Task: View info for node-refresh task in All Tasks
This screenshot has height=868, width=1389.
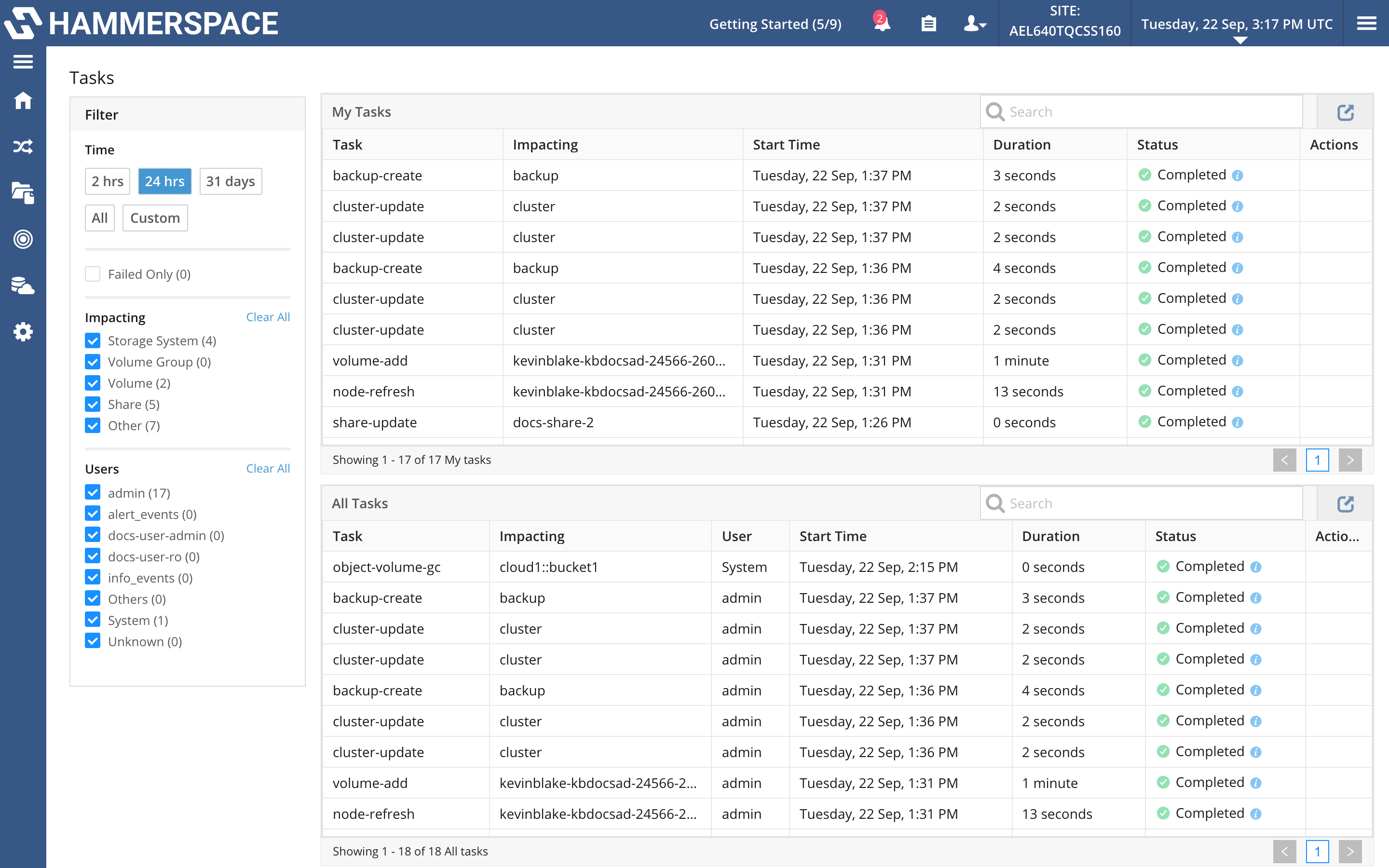Action: point(1256,814)
